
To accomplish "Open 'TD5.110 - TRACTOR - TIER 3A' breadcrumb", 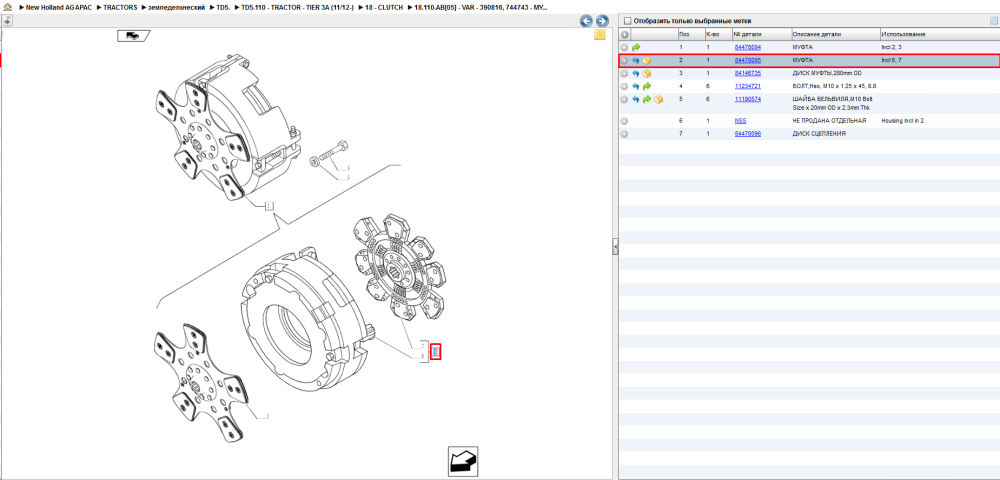I will pos(298,7).
